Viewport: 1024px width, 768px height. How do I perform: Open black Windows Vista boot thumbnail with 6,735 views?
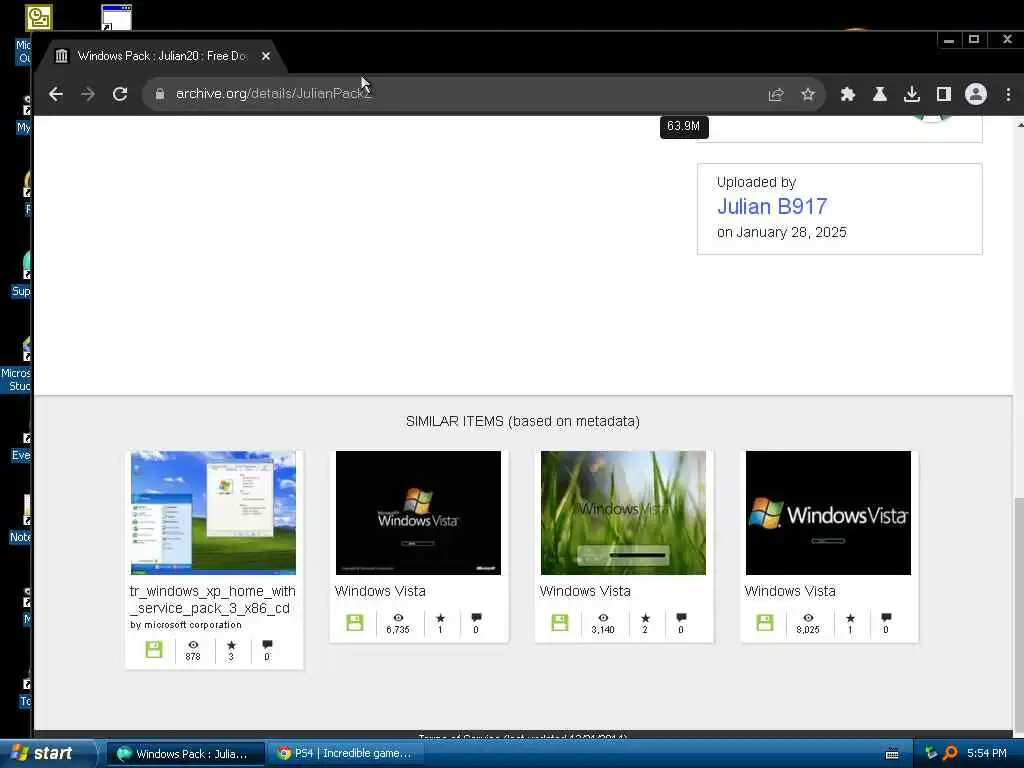419,513
